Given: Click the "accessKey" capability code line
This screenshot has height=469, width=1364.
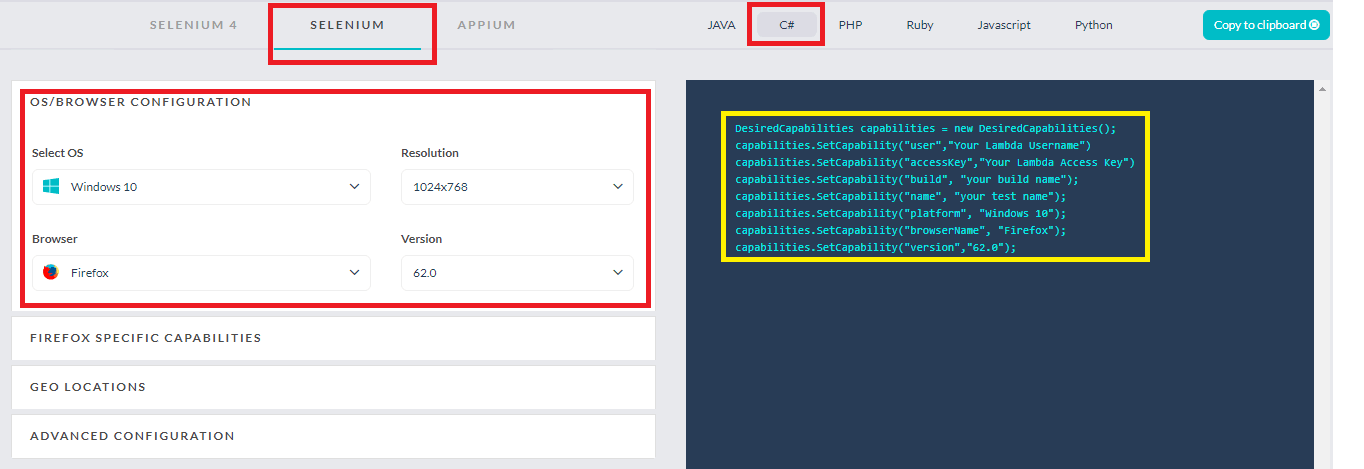Looking at the screenshot, I should [935, 162].
